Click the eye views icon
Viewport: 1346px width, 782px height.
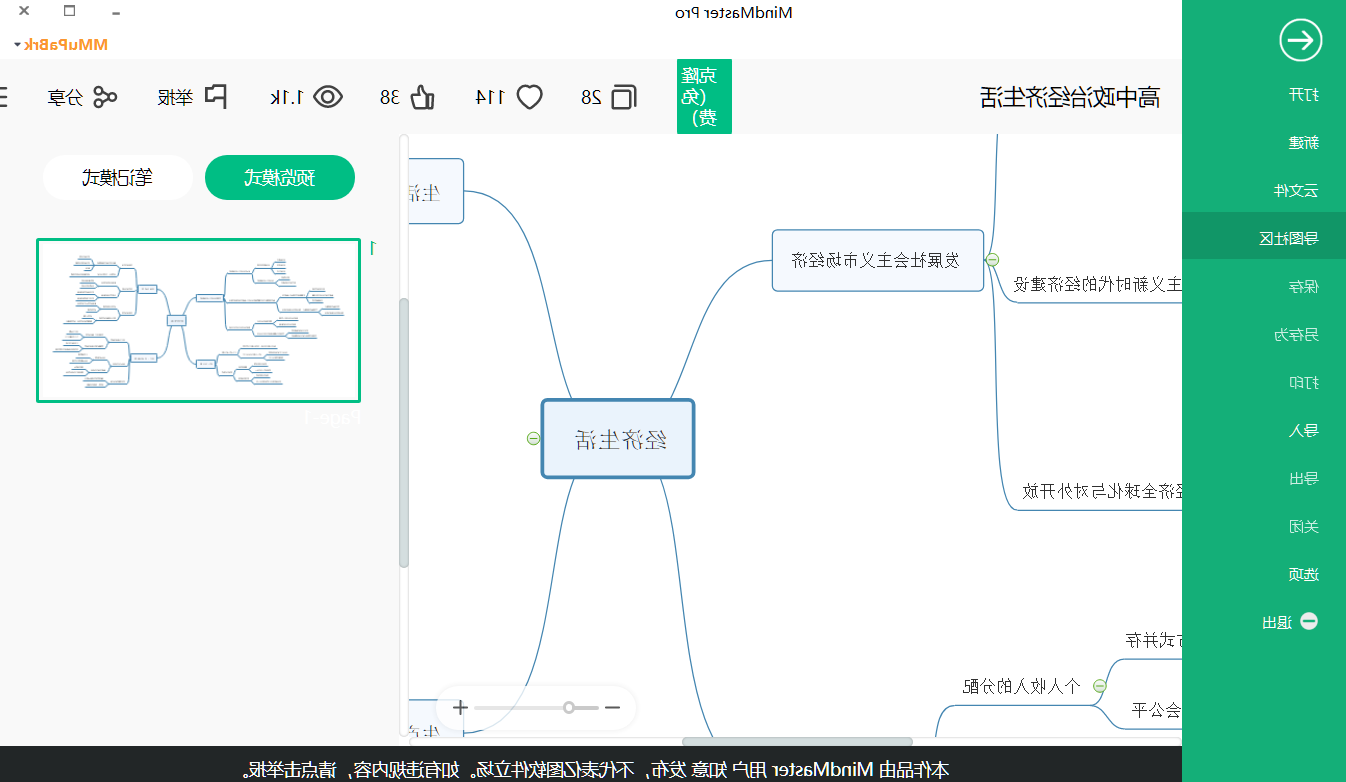click(328, 97)
